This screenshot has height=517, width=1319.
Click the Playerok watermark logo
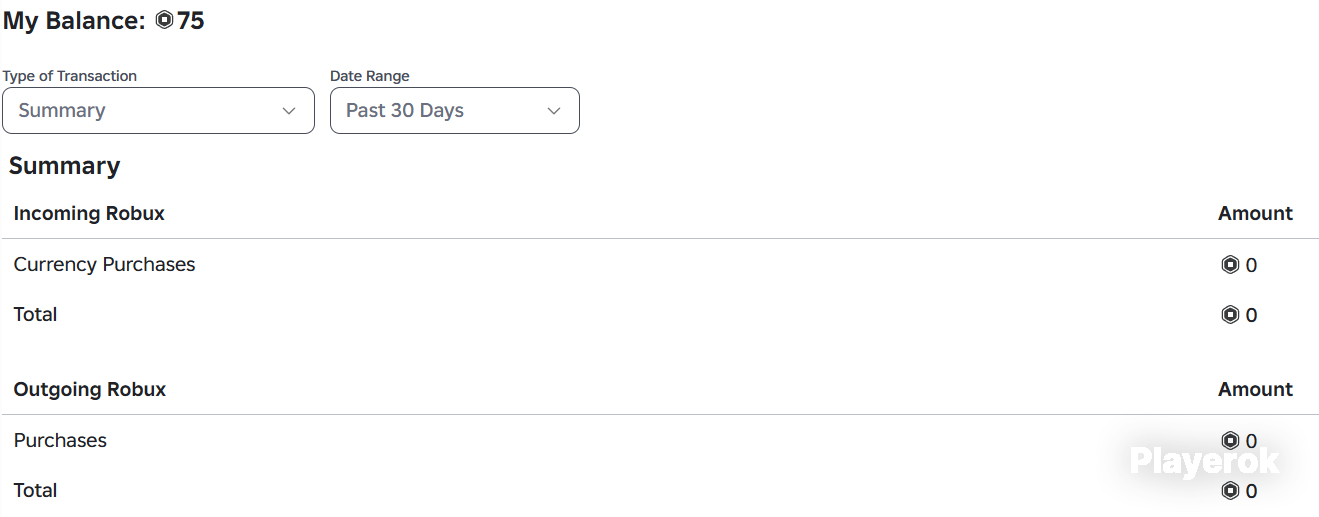[1204, 461]
